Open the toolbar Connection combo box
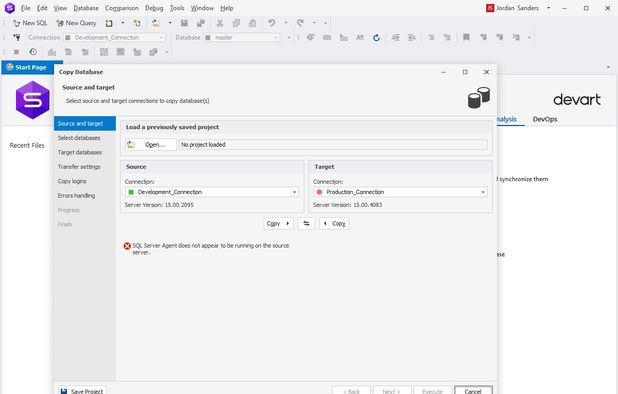Screen dimensions: 618x394 [x=115, y=37]
